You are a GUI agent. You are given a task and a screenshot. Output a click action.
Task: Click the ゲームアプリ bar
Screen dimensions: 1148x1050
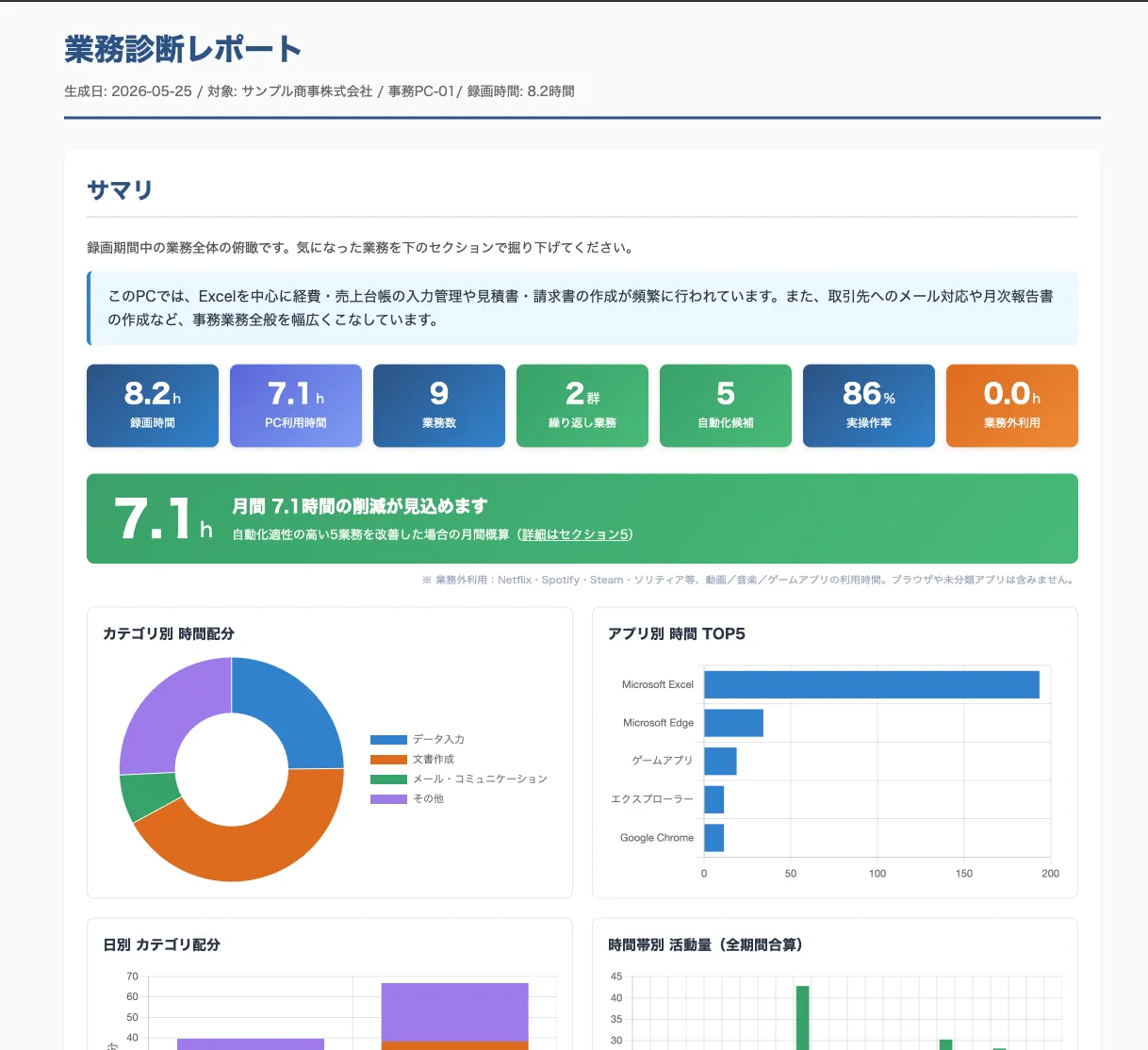click(x=720, y=761)
